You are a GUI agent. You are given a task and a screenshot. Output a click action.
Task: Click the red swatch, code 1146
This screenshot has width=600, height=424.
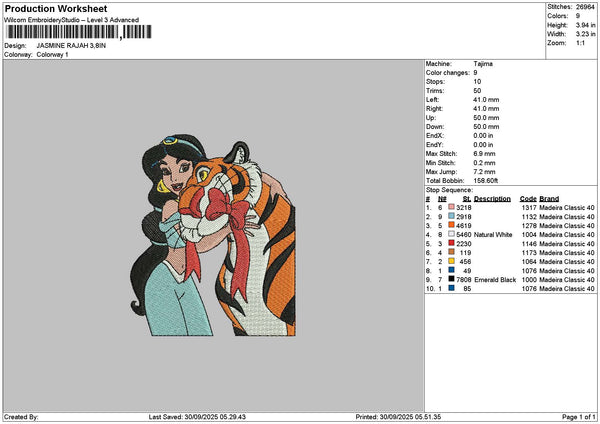tap(451, 243)
